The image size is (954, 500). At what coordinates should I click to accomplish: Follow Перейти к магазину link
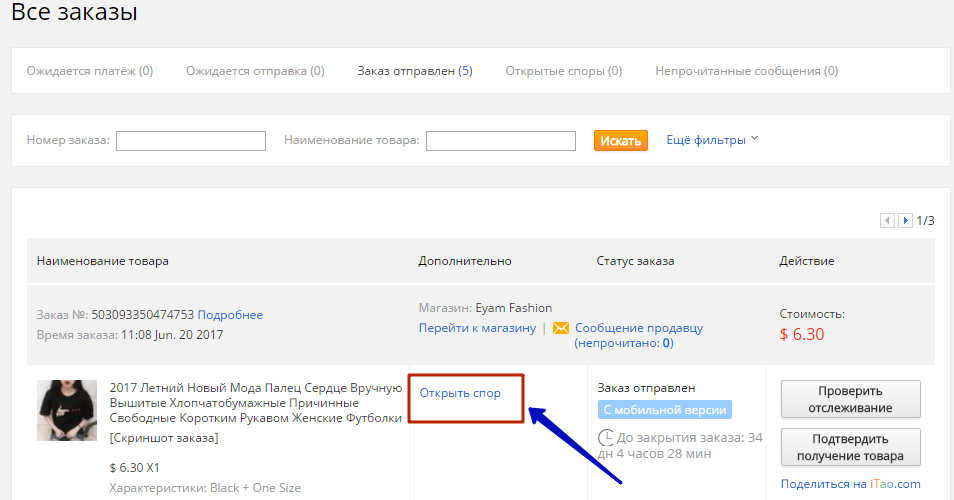pyautogui.click(x=477, y=328)
